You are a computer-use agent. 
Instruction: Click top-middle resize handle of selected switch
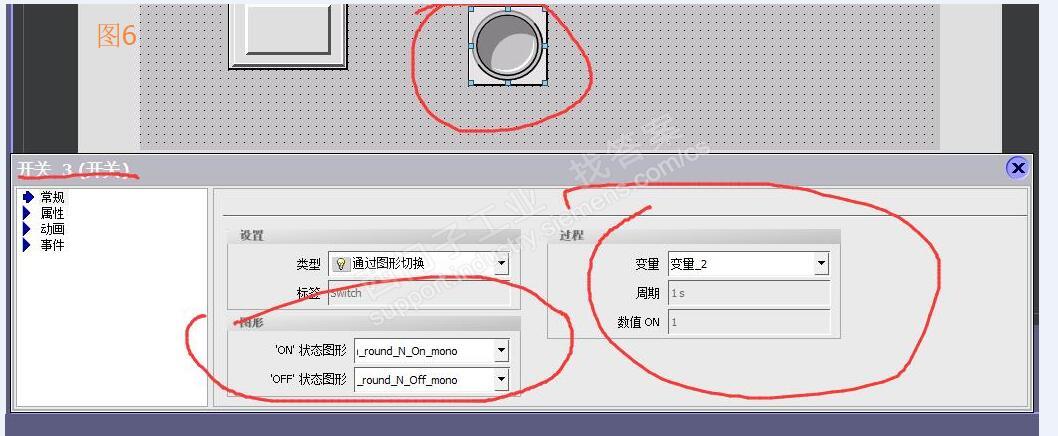click(x=508, y=9)
